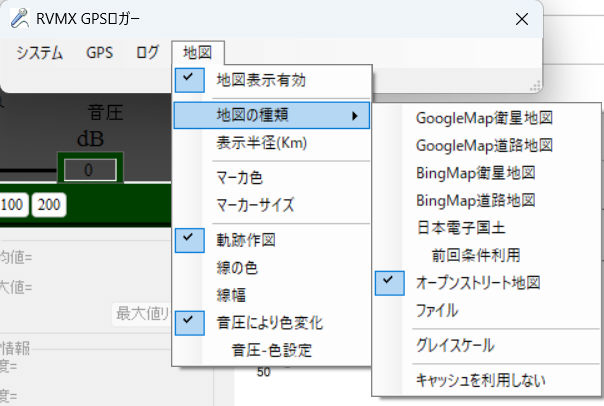Image resolution: width=604 pixels, height=406 pixels.
Task: Toggle 音圧により色変化 option
Action: pos(269,322)
